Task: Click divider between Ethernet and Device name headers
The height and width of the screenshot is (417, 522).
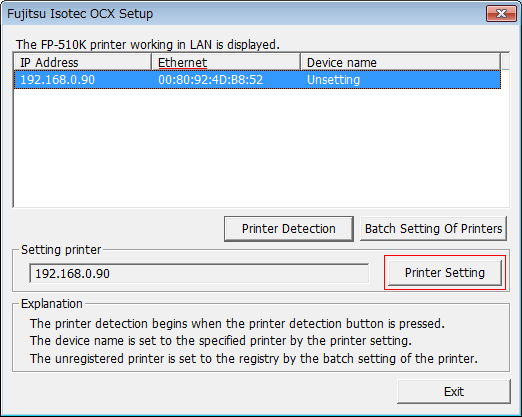Action: click(300, 62)
